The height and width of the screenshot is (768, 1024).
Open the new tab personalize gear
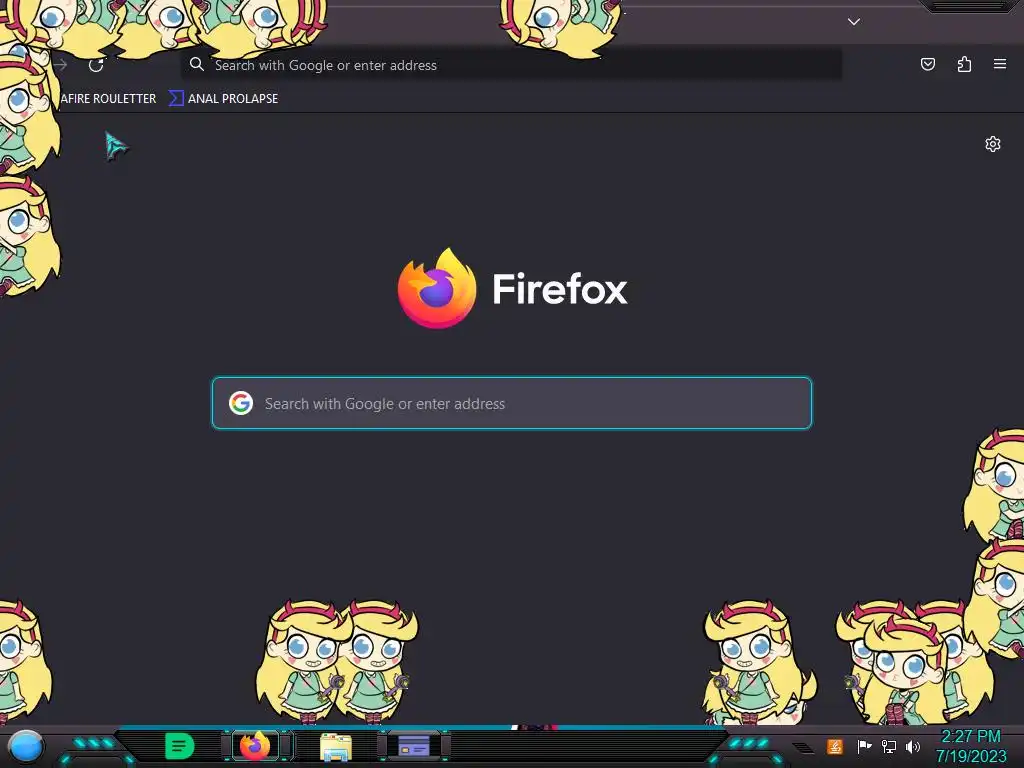[x=993, y=144]
